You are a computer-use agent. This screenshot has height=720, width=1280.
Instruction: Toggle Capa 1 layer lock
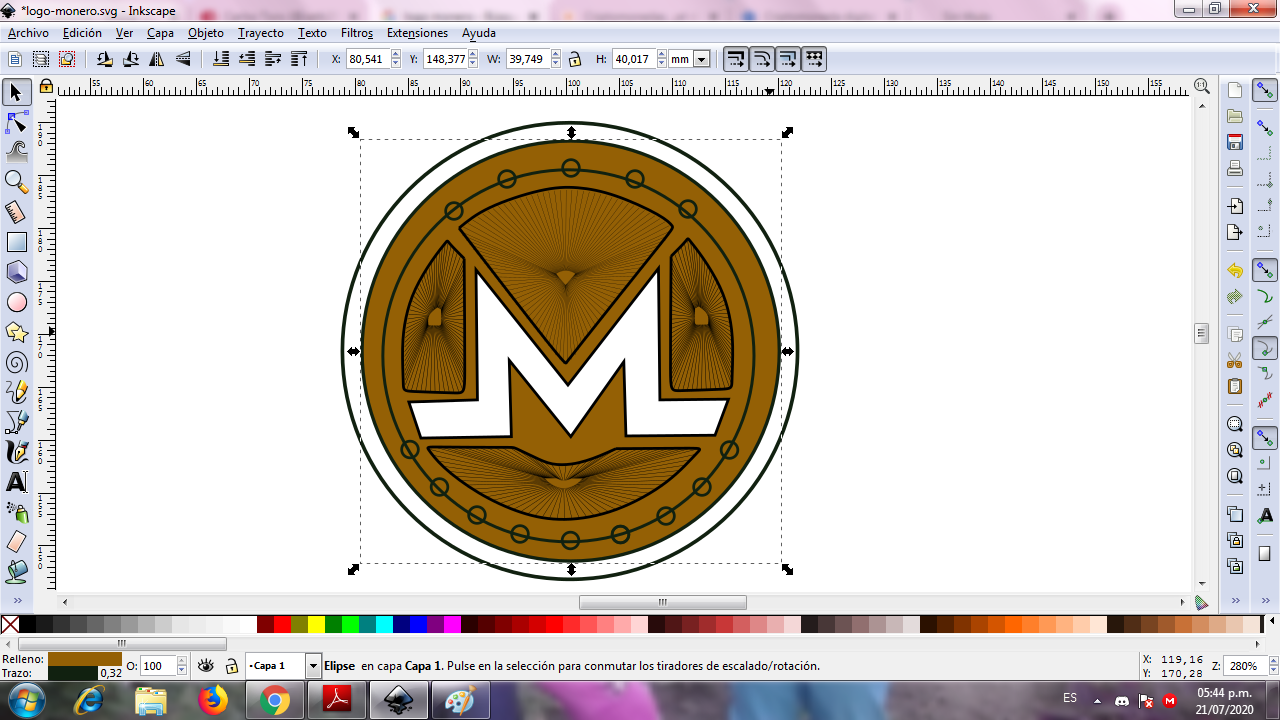point(231,666)
